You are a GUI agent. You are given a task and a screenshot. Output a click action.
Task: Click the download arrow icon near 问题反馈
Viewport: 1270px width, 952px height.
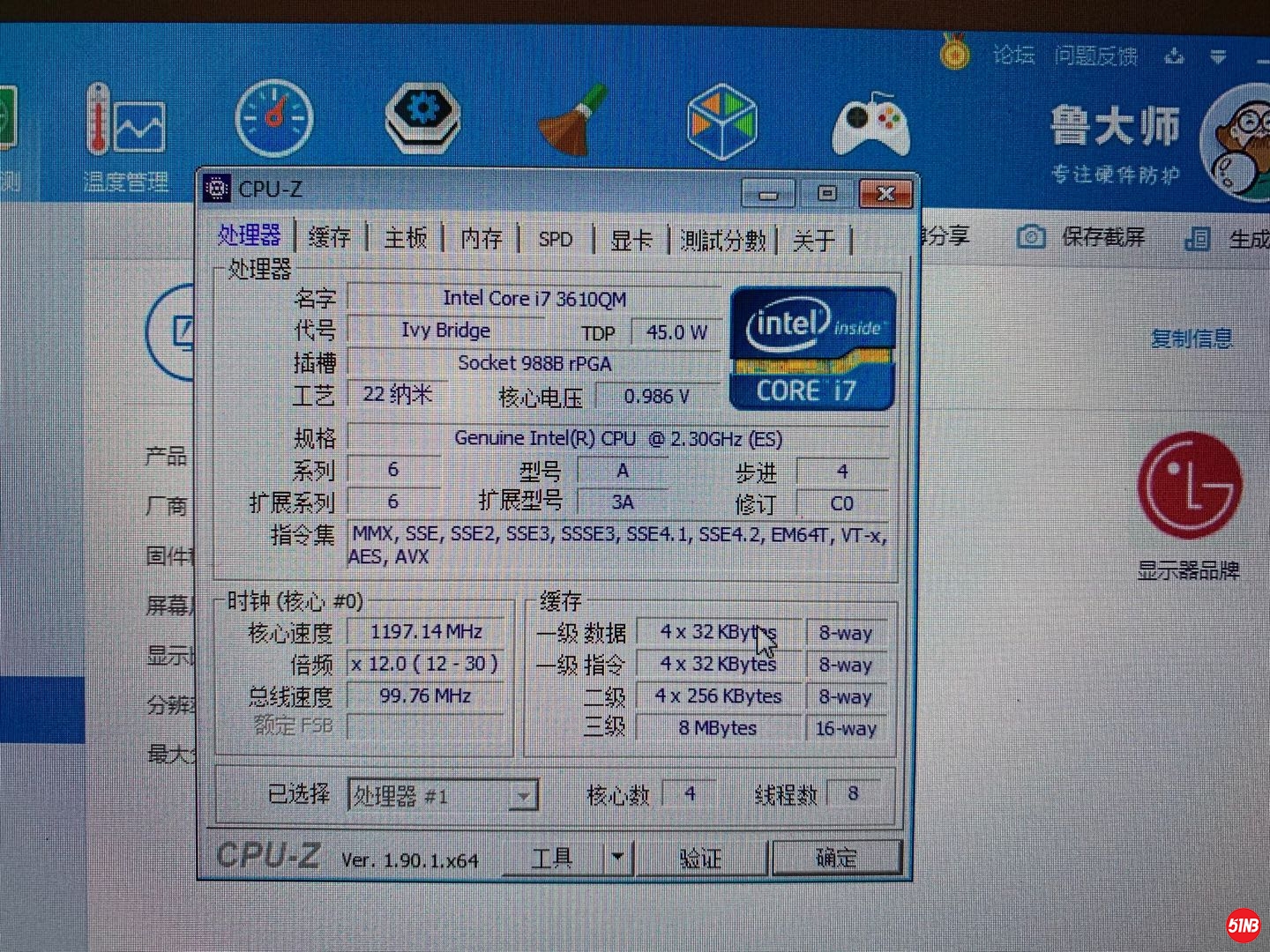click(x=1175, y=55)
